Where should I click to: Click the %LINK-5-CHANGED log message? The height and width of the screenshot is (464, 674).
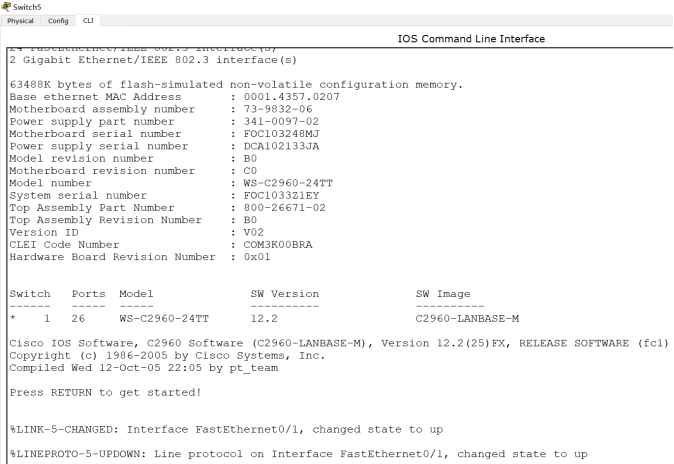tap(226, 430)
